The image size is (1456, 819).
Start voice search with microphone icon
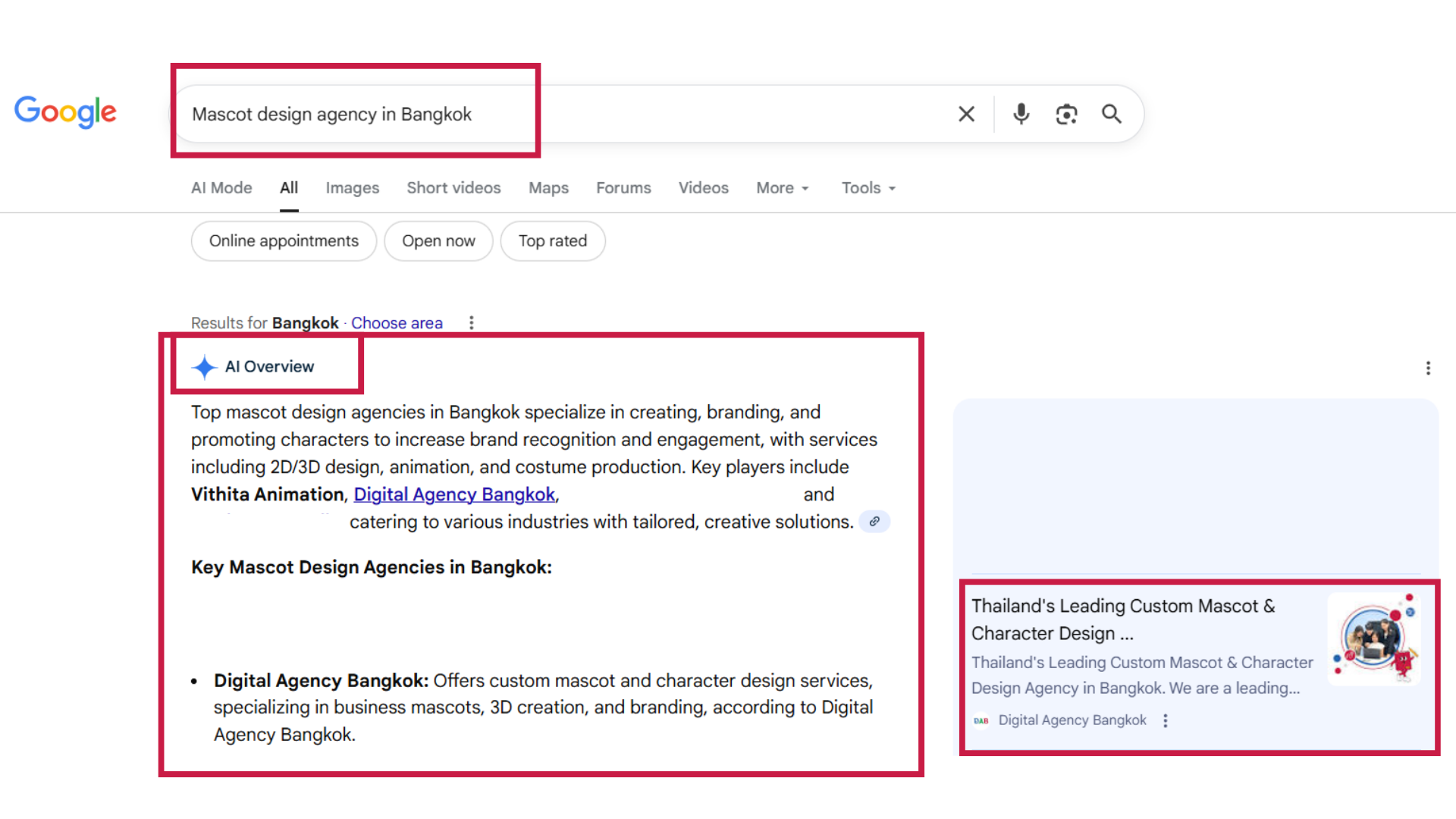coord(1021,114)
